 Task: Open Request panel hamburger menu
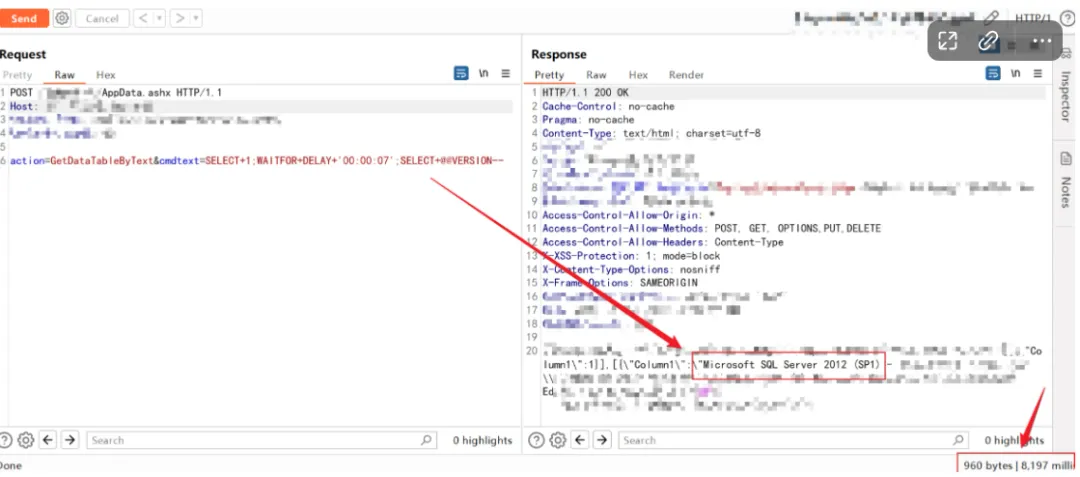click(x=506, y=74)
